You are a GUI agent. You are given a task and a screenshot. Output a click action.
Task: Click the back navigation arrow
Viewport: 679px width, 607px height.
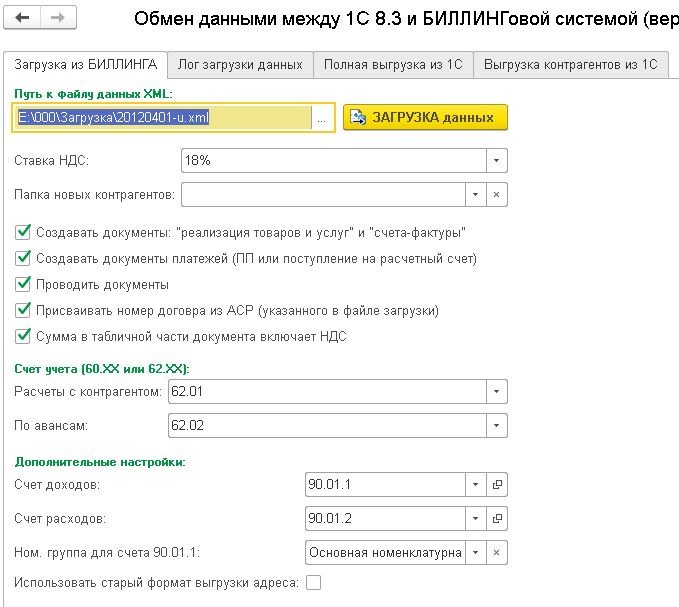pyautogui.click(x=24, y=18)
